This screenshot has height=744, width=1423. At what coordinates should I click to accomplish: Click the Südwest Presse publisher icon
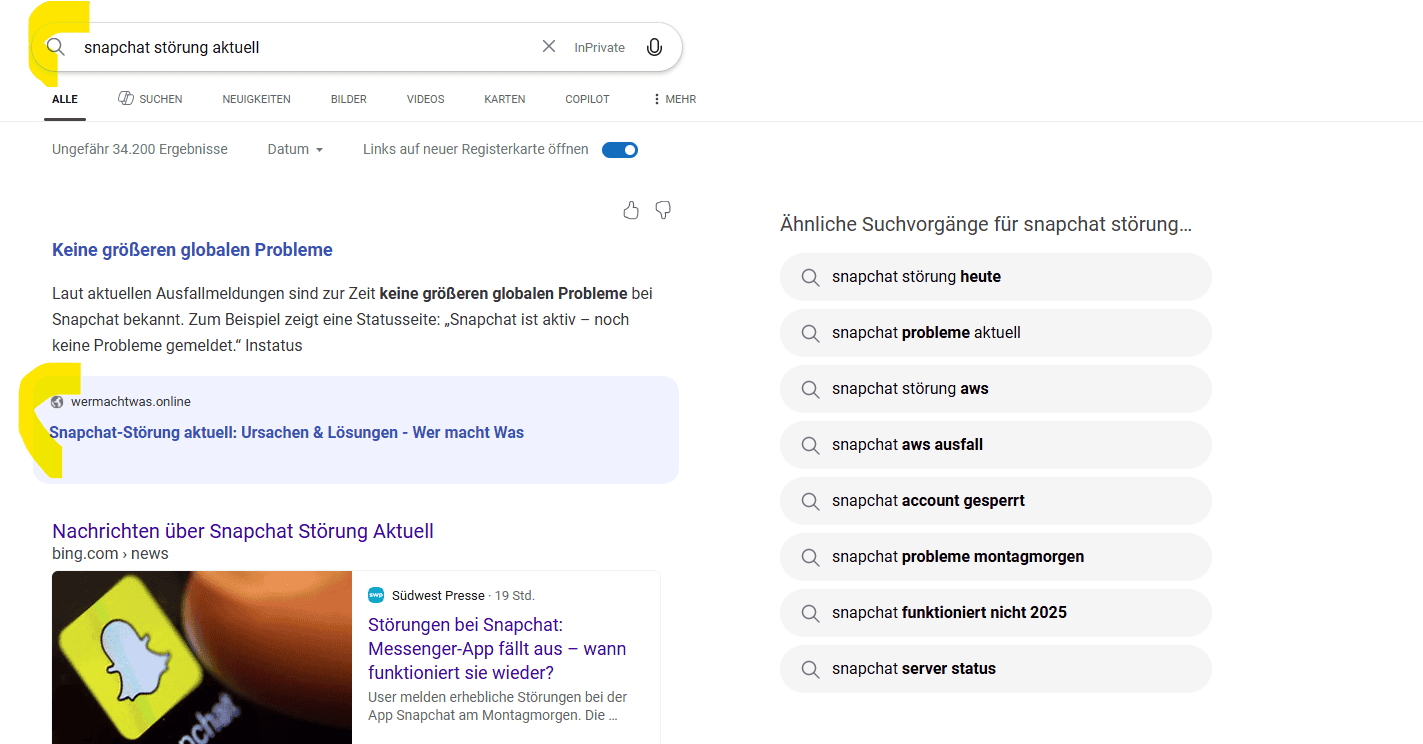pos(377,594)
